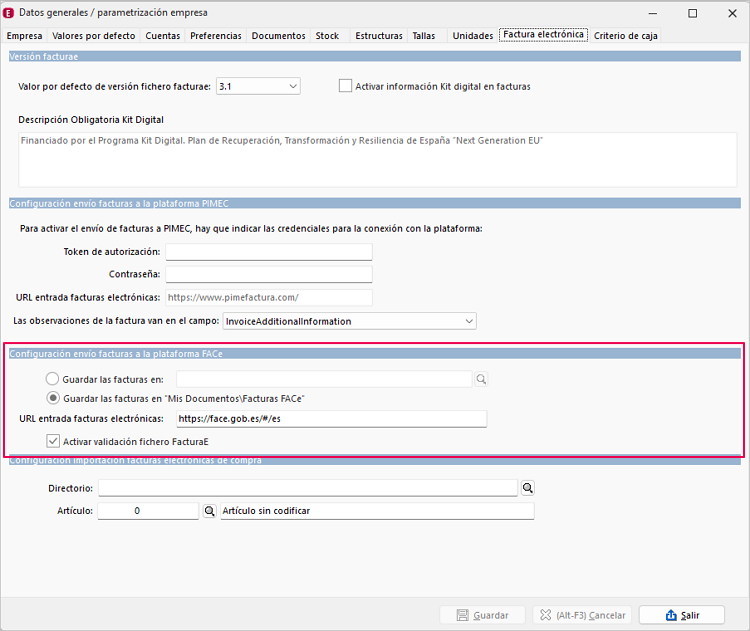750x631 pixels.
Task: Toggle Activar validación fichero FacturaE checkbox
Action: 53,441
